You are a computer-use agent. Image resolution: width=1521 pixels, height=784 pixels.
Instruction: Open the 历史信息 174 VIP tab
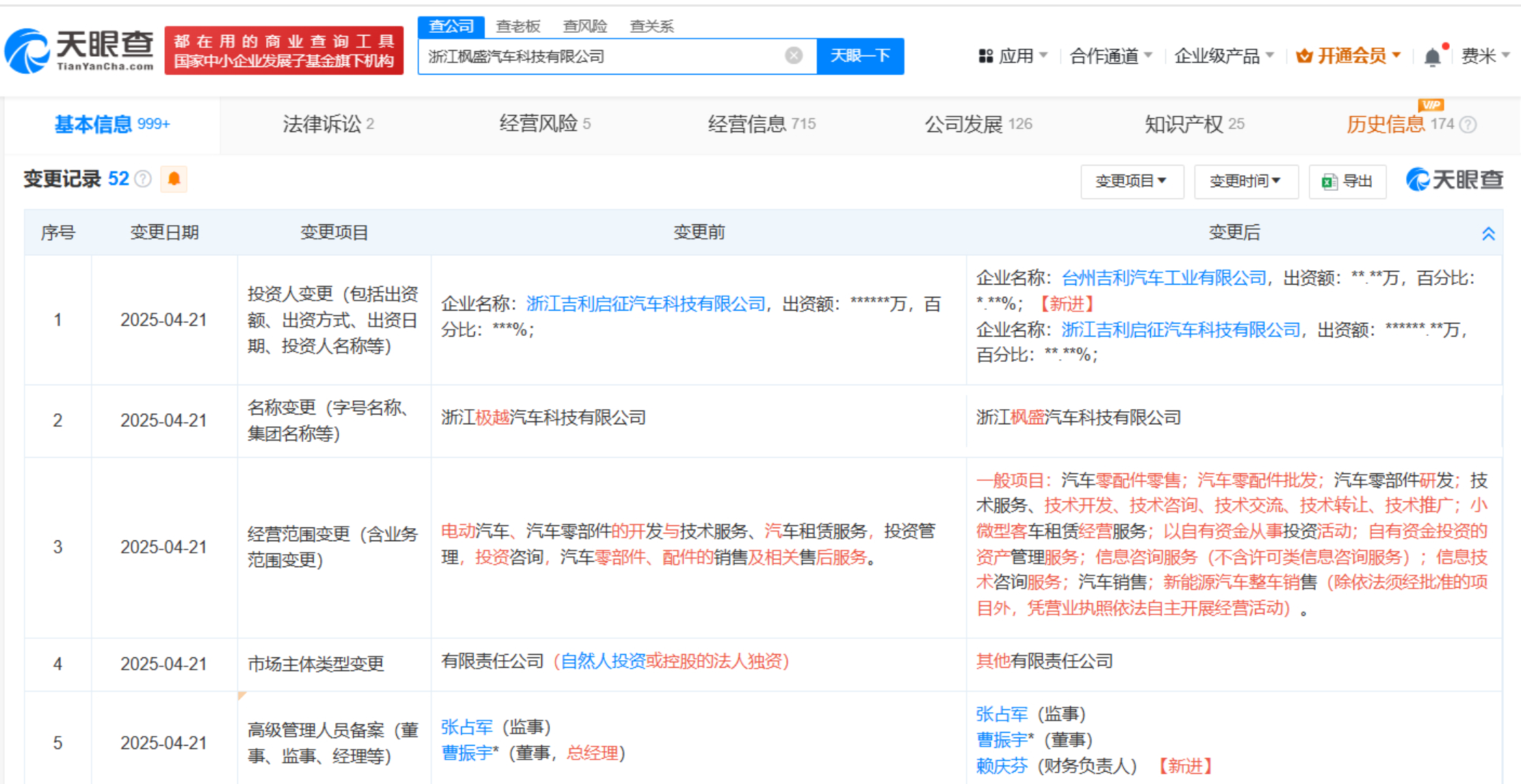tap(1400, 125)
